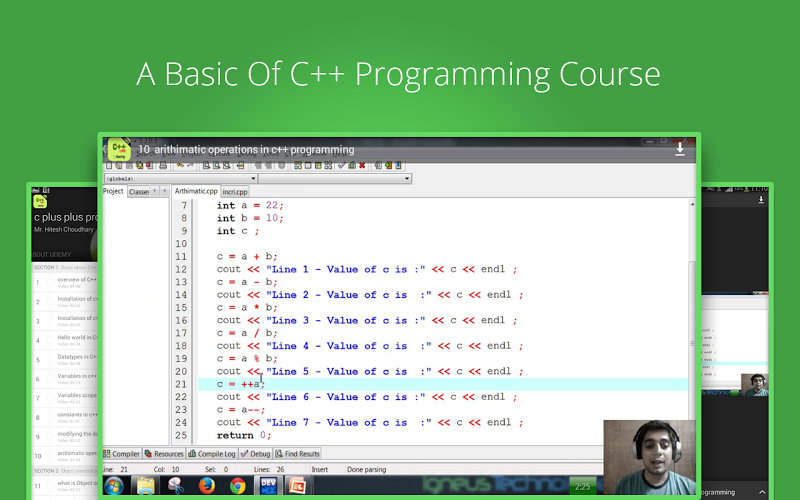Click the green arrow toolbar icon
Screen dimensions: 800x500
click(x=388, y=165)
